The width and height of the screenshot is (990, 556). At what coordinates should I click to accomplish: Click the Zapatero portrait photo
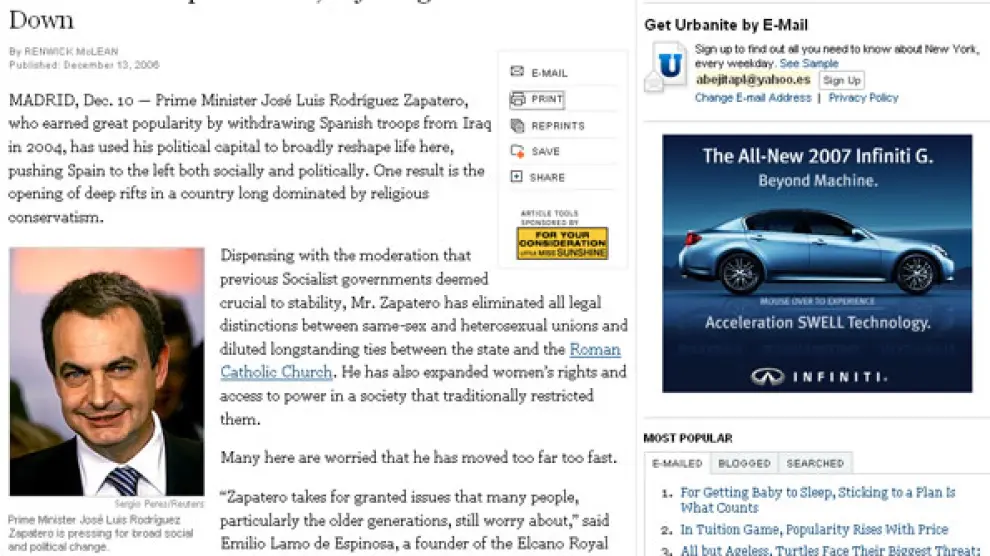click(107, 372)
